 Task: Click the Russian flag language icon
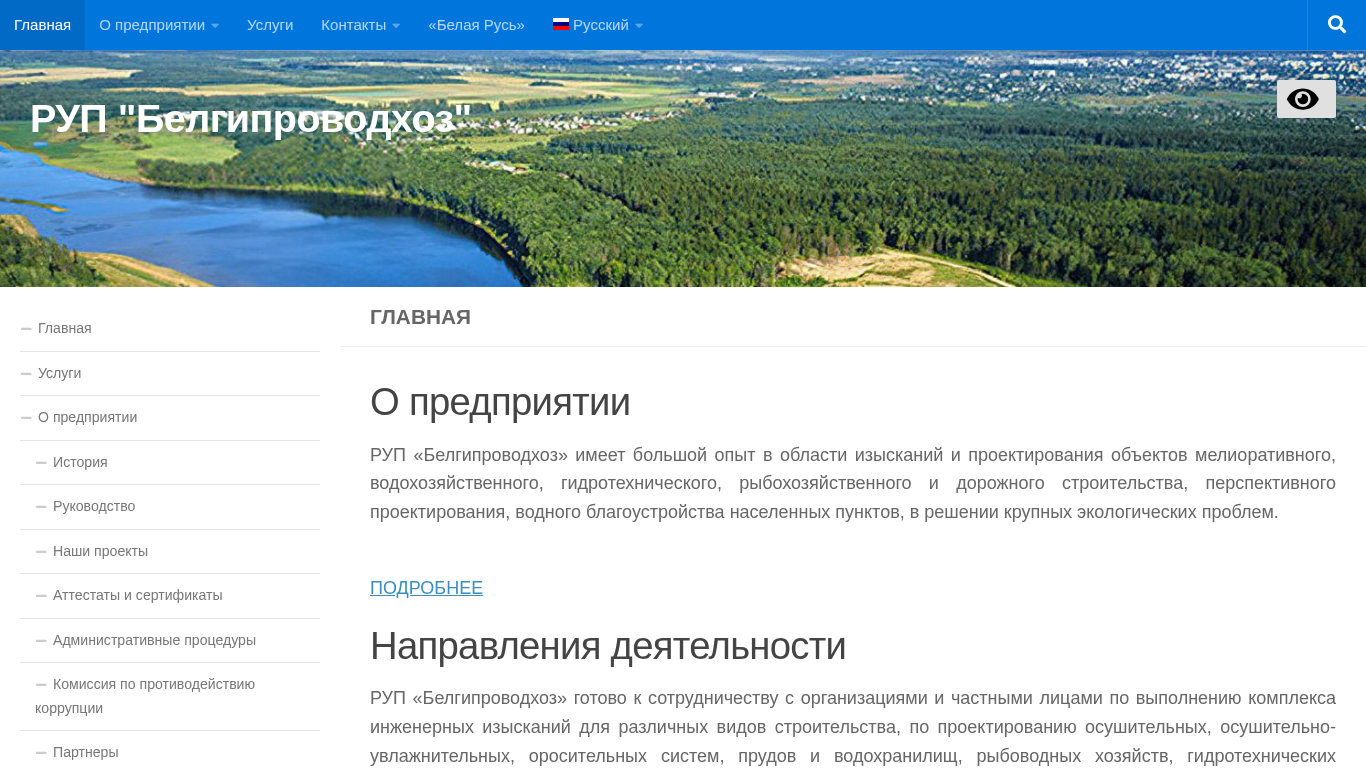pos(561,24)
